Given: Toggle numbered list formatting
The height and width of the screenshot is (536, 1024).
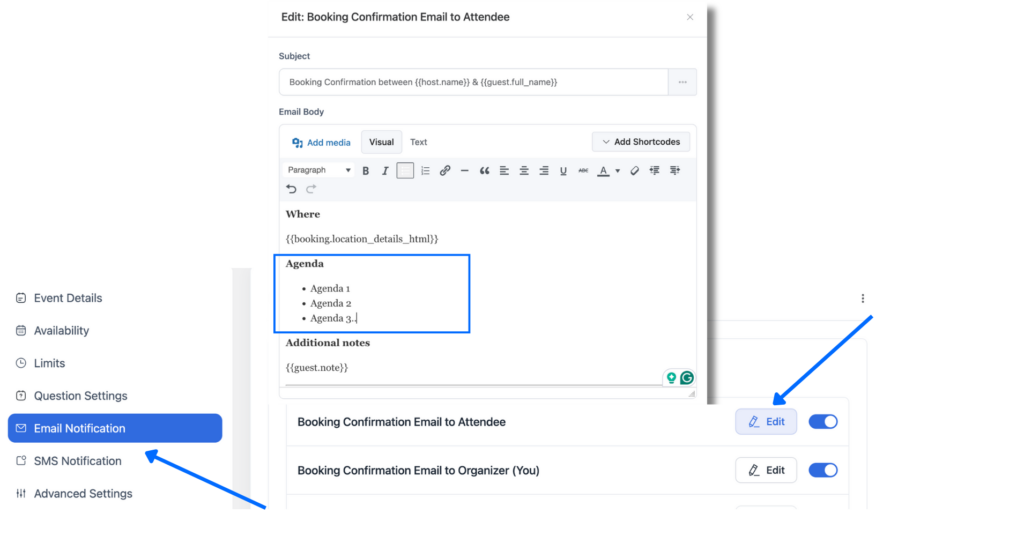Looking at the screenshot, I should click(425, 170).
